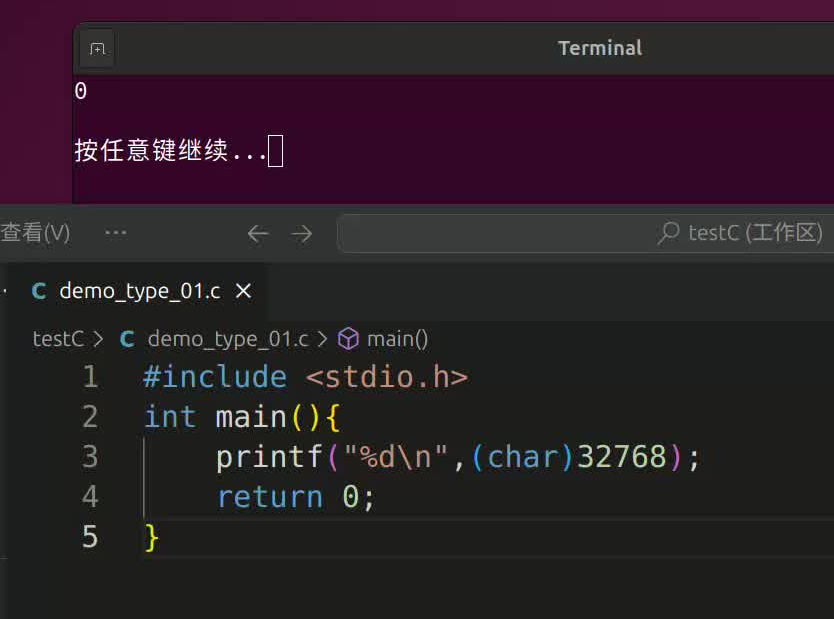Click the C file icon on the tab
Viewport: 834px width, 619px height.
(x=39, y=291)
